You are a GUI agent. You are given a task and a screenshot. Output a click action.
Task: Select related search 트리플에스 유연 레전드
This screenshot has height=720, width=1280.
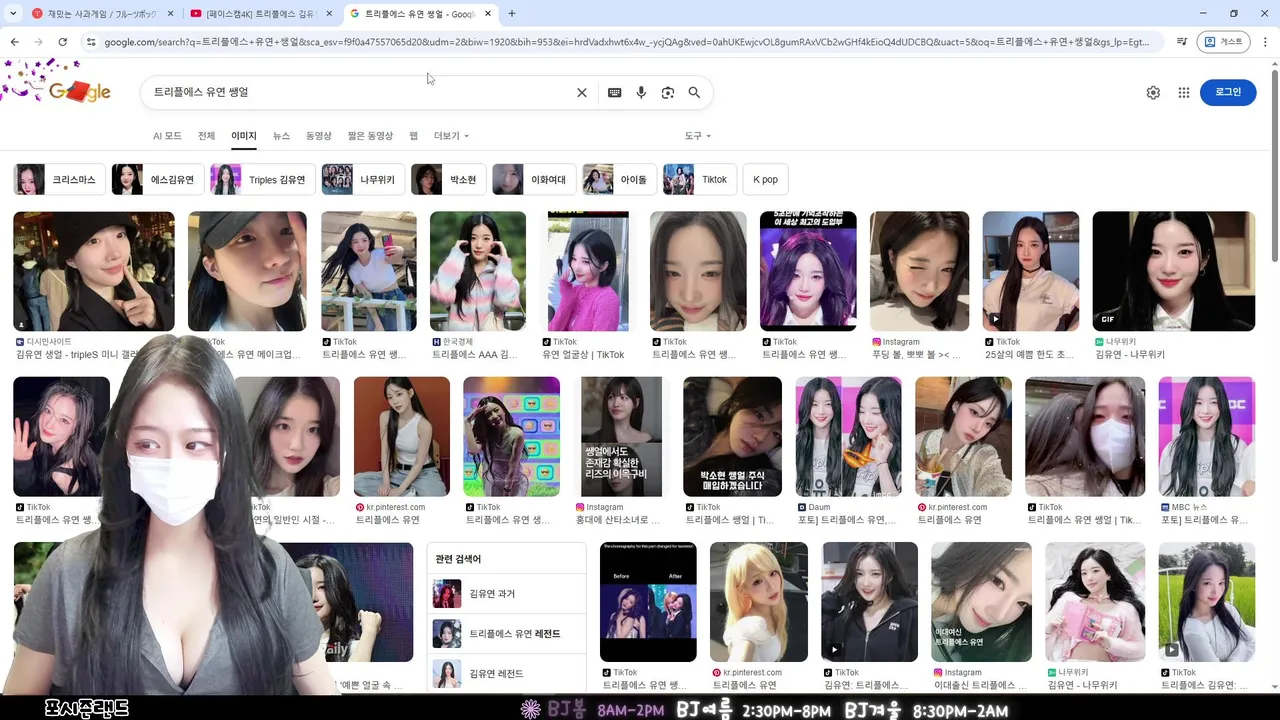[507, 634]
